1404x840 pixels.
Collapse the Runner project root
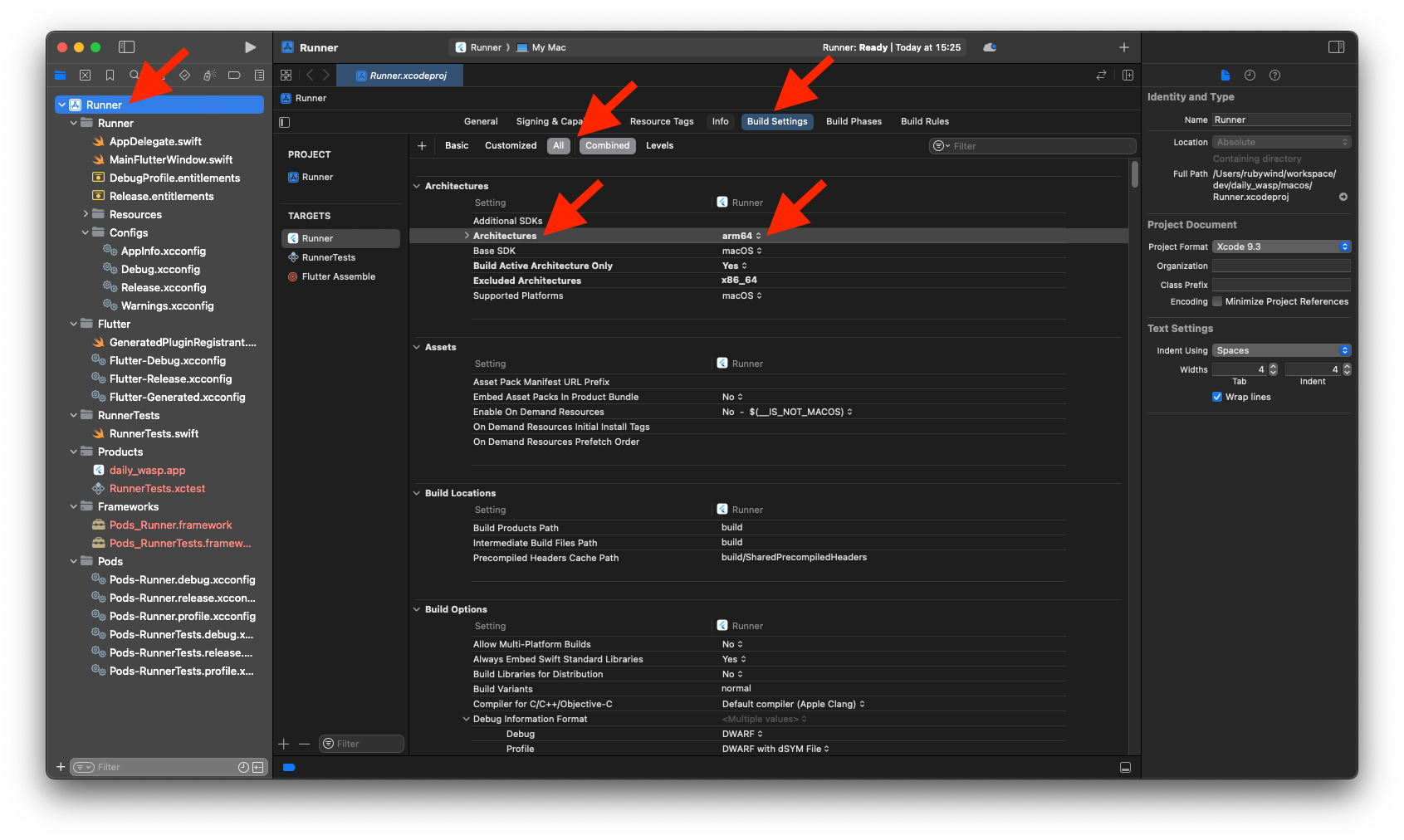62,105
